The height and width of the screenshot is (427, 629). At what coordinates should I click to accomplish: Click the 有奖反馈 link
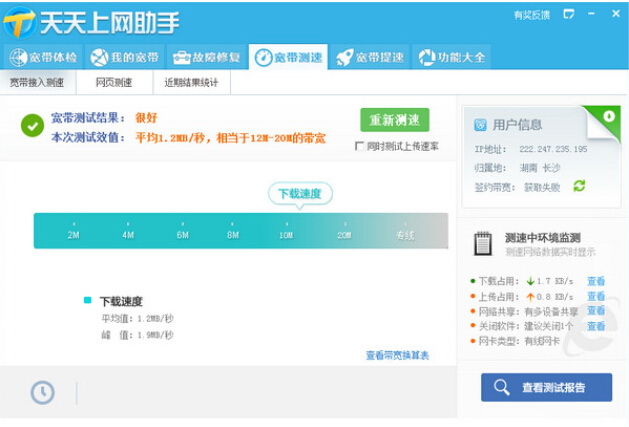click(x=532, y=15)
